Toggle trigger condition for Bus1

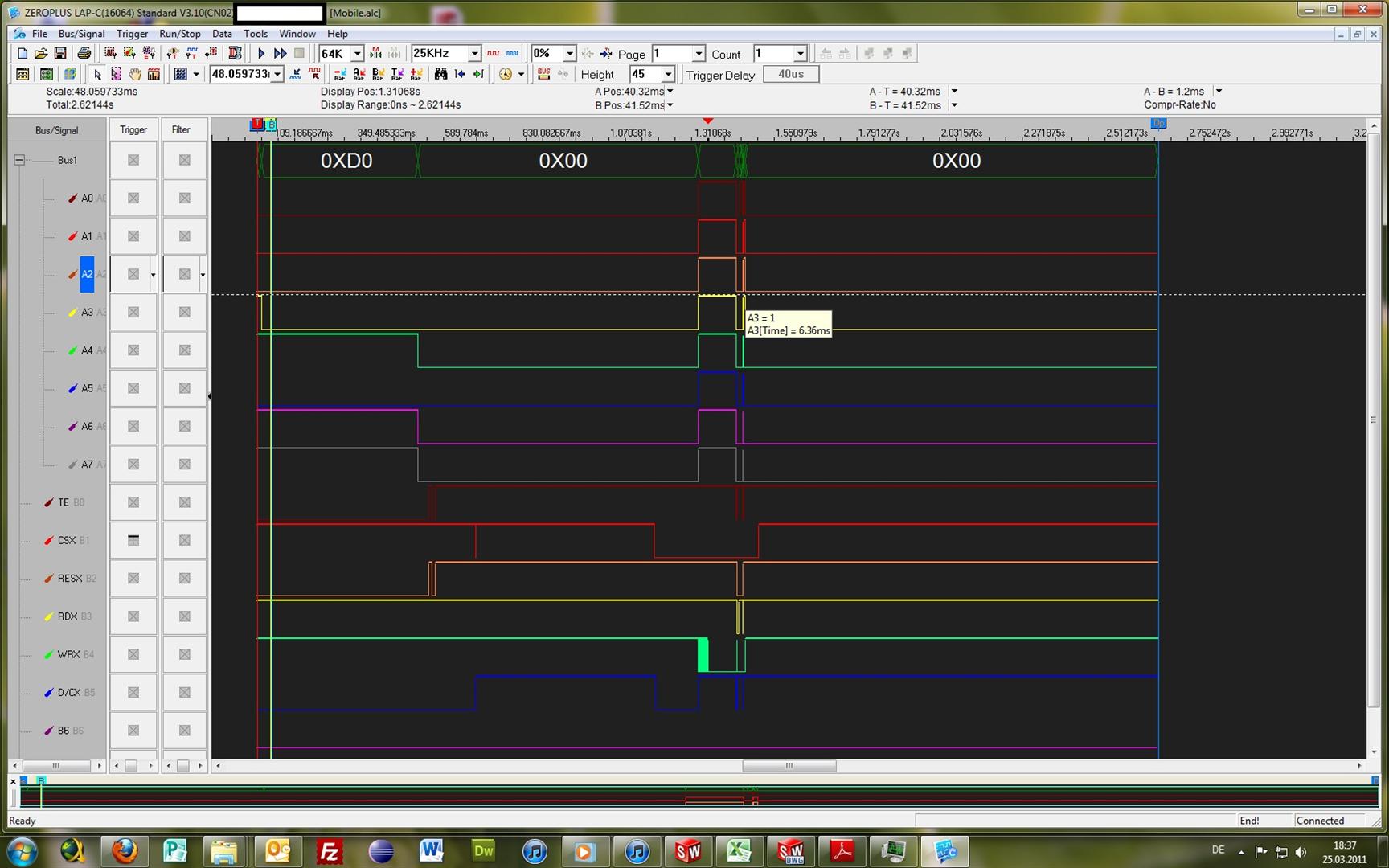point(133,160)
